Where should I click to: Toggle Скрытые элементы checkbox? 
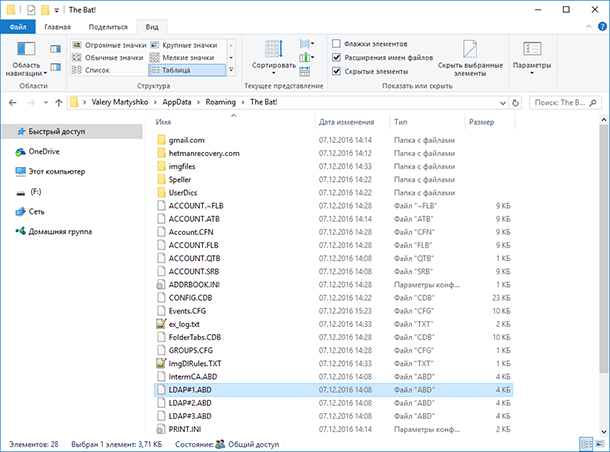pyautogui.click(x=337, y=71)
